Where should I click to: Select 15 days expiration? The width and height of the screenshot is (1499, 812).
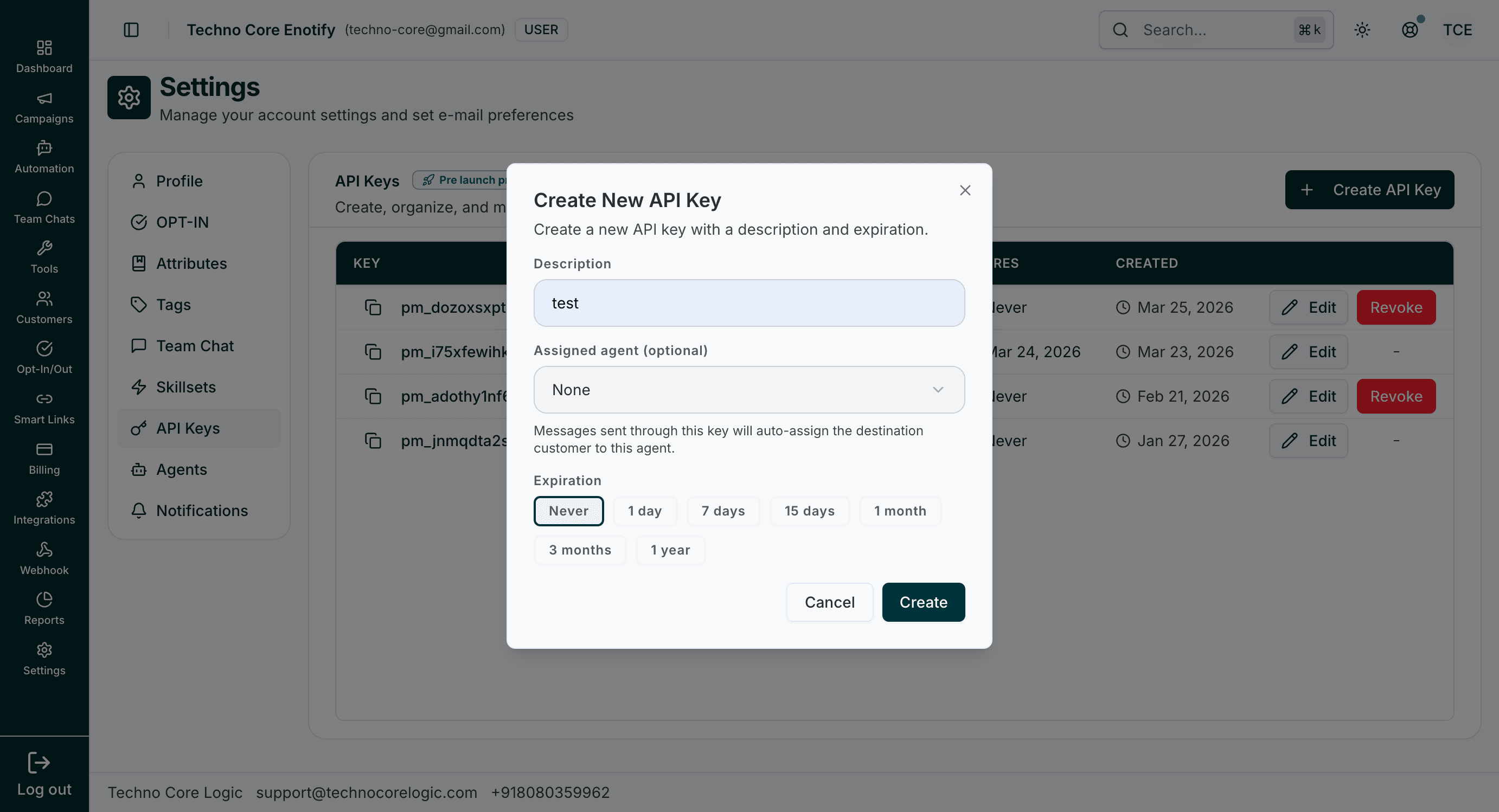810,511
